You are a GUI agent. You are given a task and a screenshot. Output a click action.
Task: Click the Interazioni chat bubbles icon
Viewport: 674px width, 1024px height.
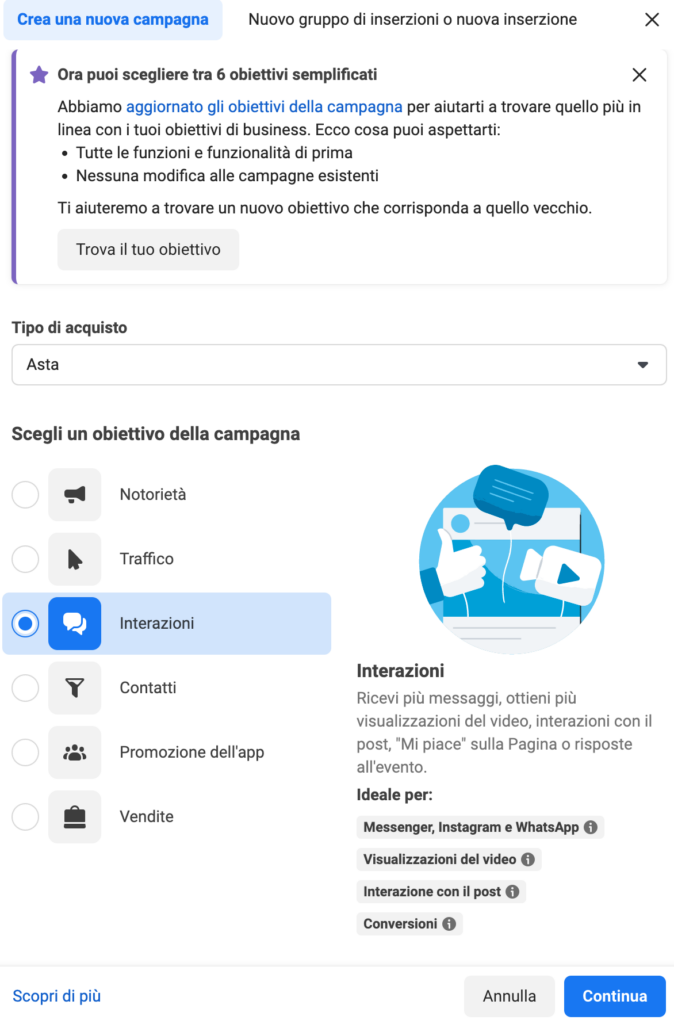[75, 623]
